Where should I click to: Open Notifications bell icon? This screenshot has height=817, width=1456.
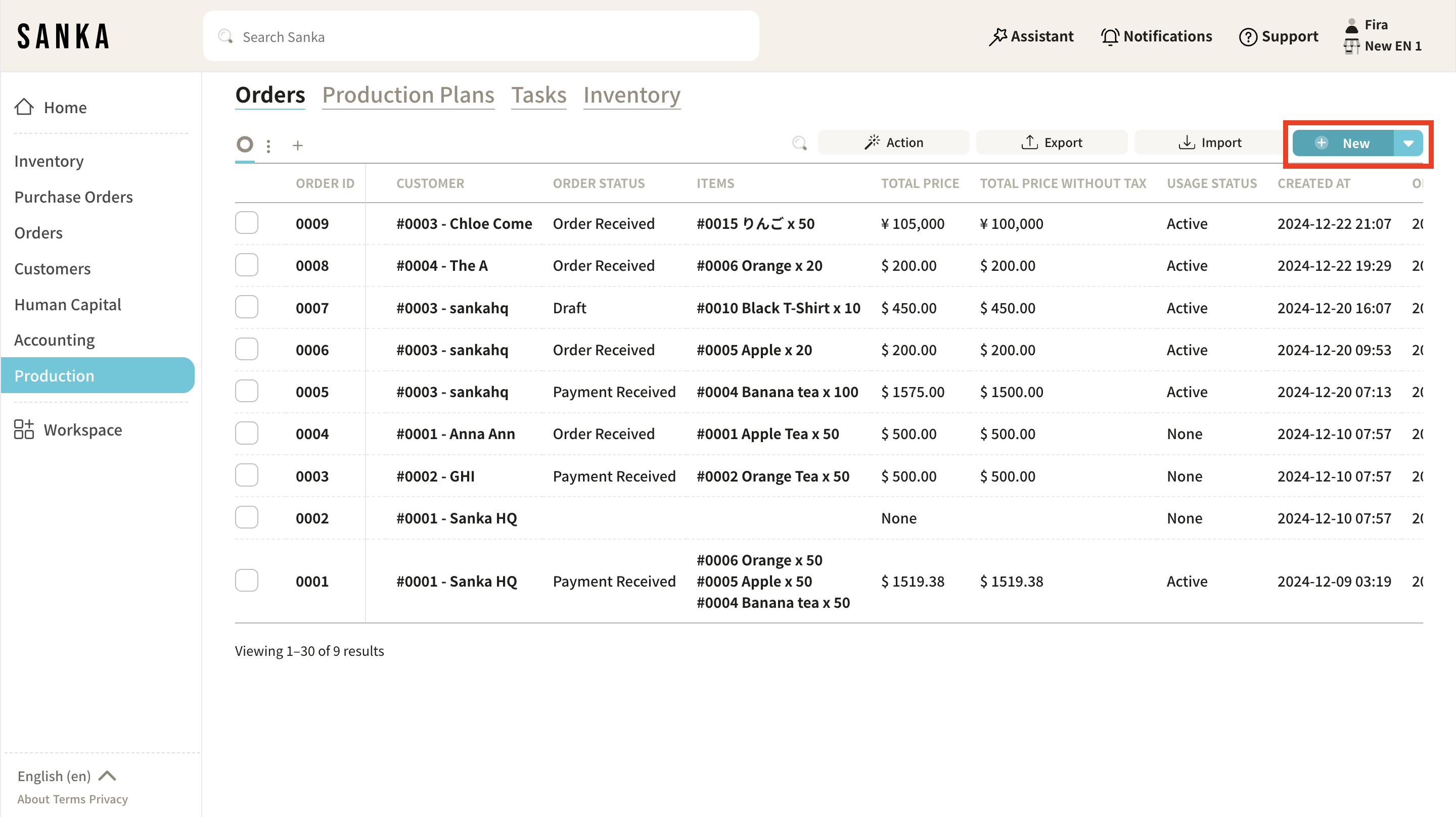tap(1110, 37)
